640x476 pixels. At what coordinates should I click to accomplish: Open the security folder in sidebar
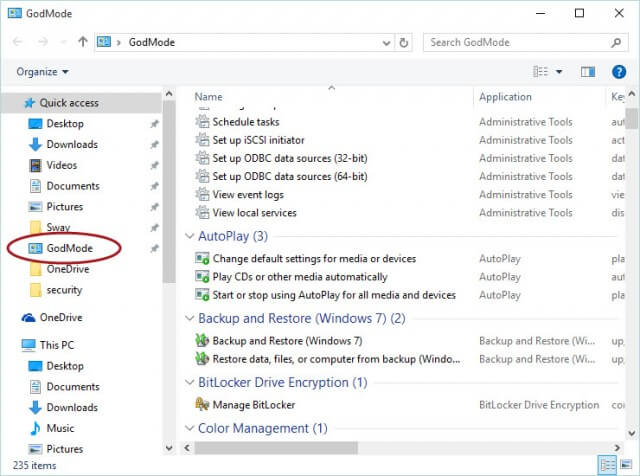coord(64,290)
